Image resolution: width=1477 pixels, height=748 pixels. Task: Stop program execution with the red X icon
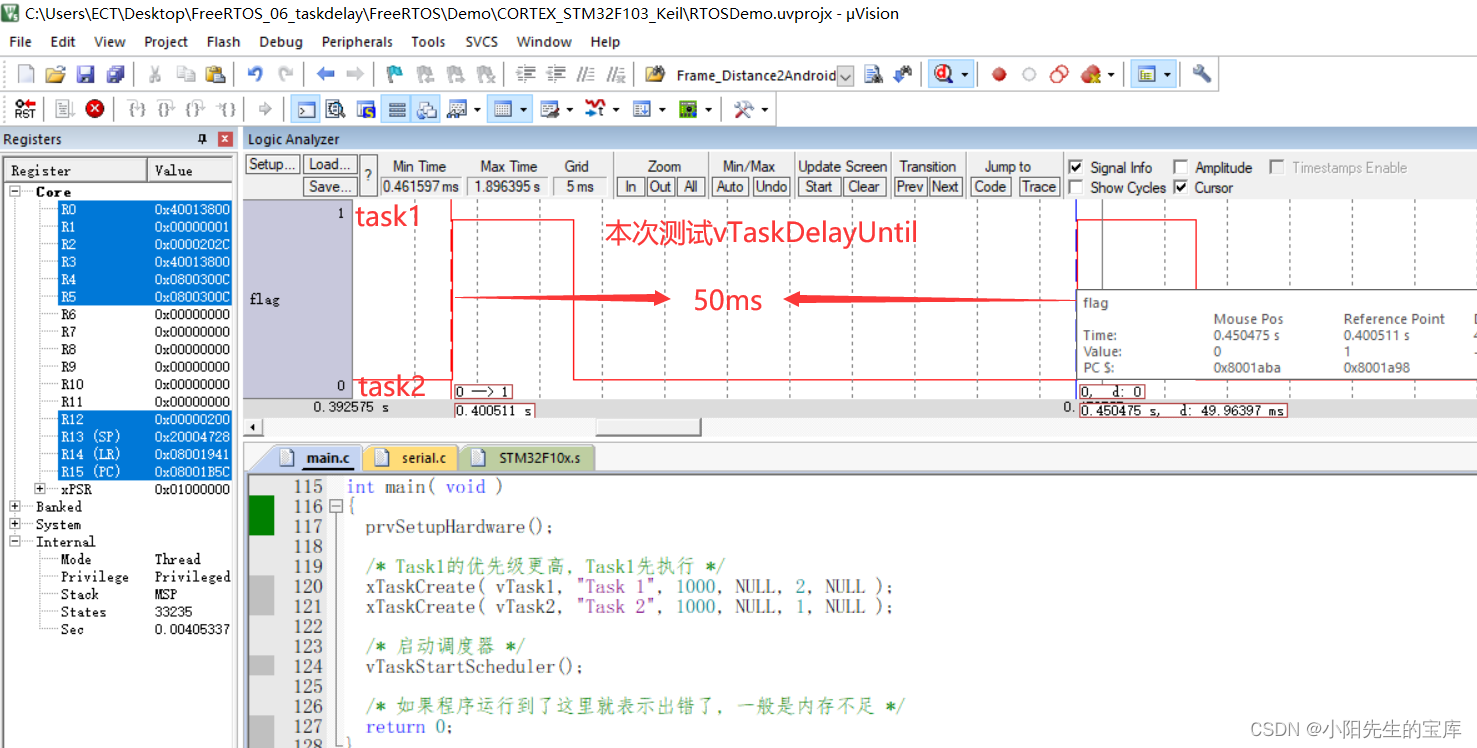click(95, 109)
